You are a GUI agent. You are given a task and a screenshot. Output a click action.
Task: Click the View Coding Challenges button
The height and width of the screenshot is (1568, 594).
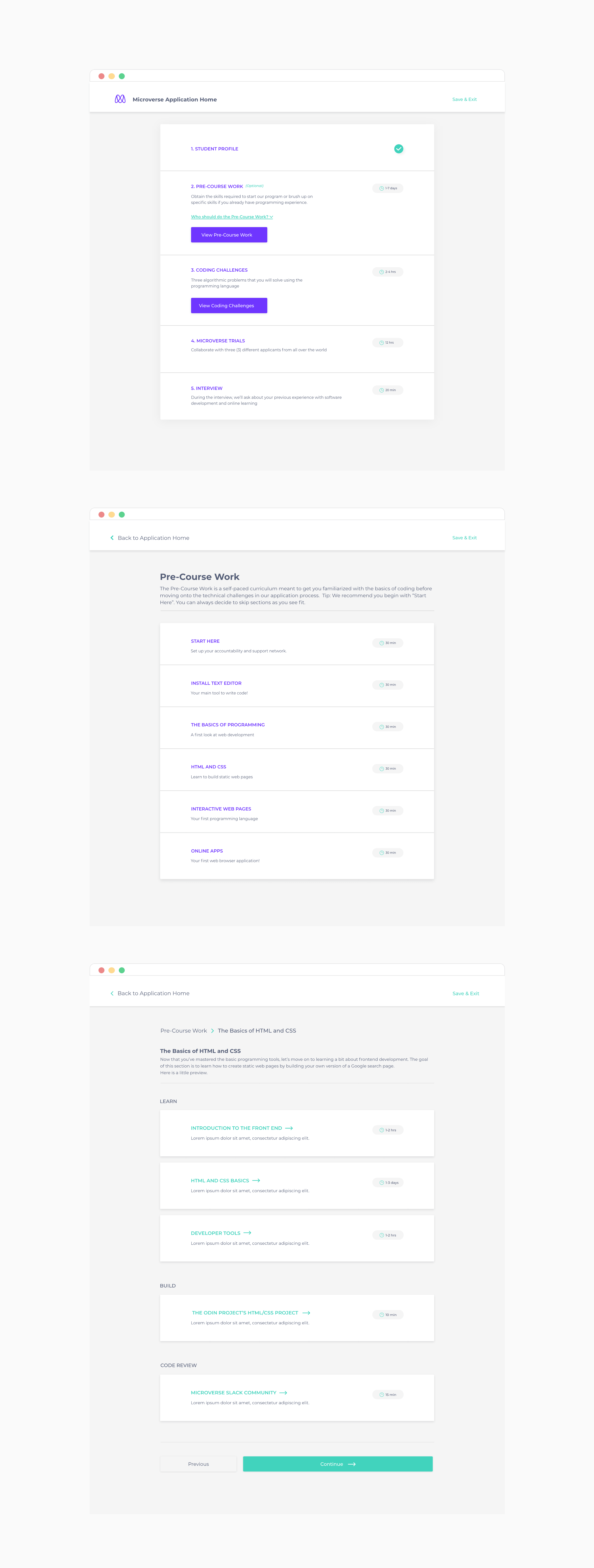click(229, 306)
